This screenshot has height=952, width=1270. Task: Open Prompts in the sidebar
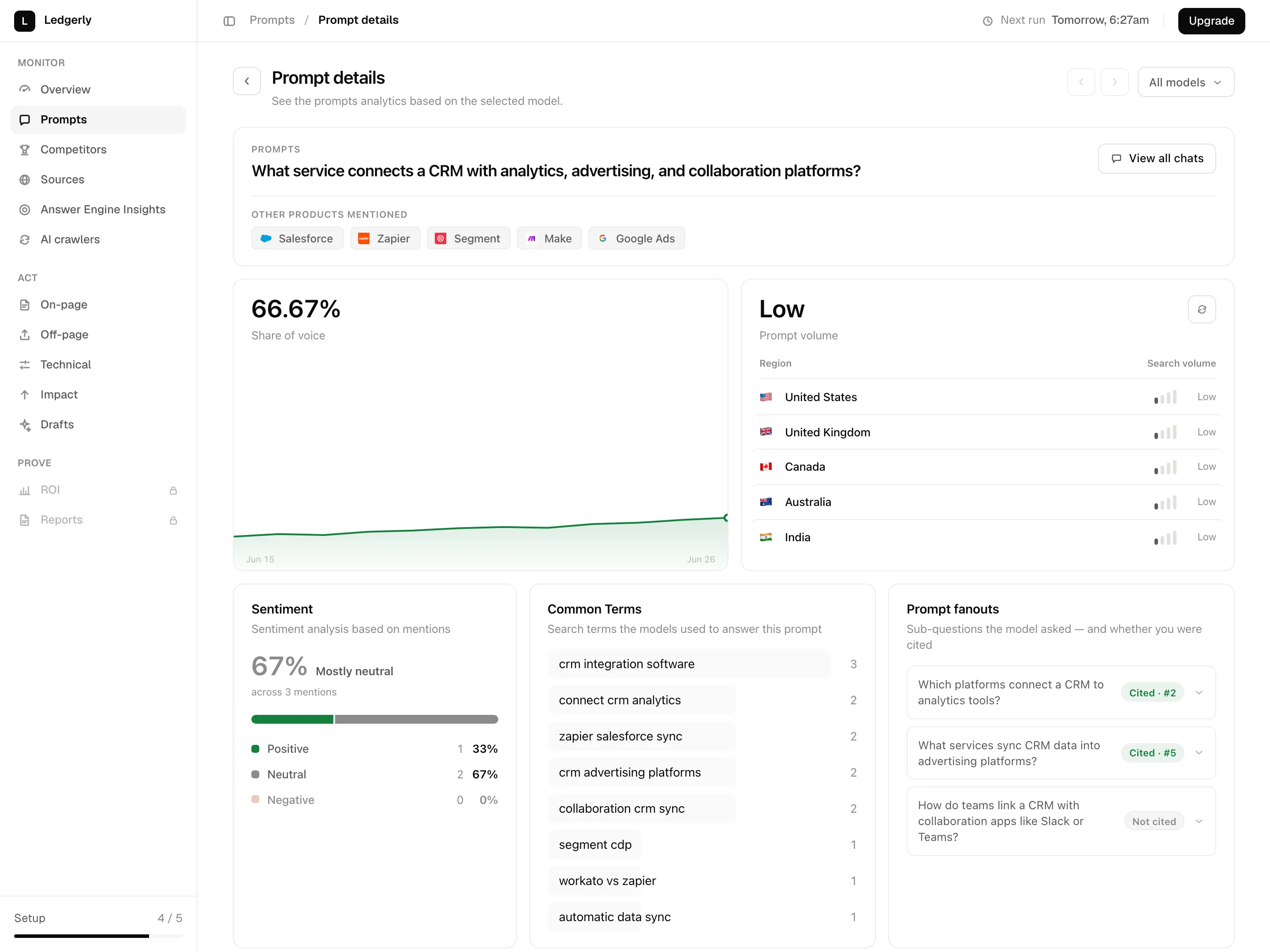click(x=98, y=119)
